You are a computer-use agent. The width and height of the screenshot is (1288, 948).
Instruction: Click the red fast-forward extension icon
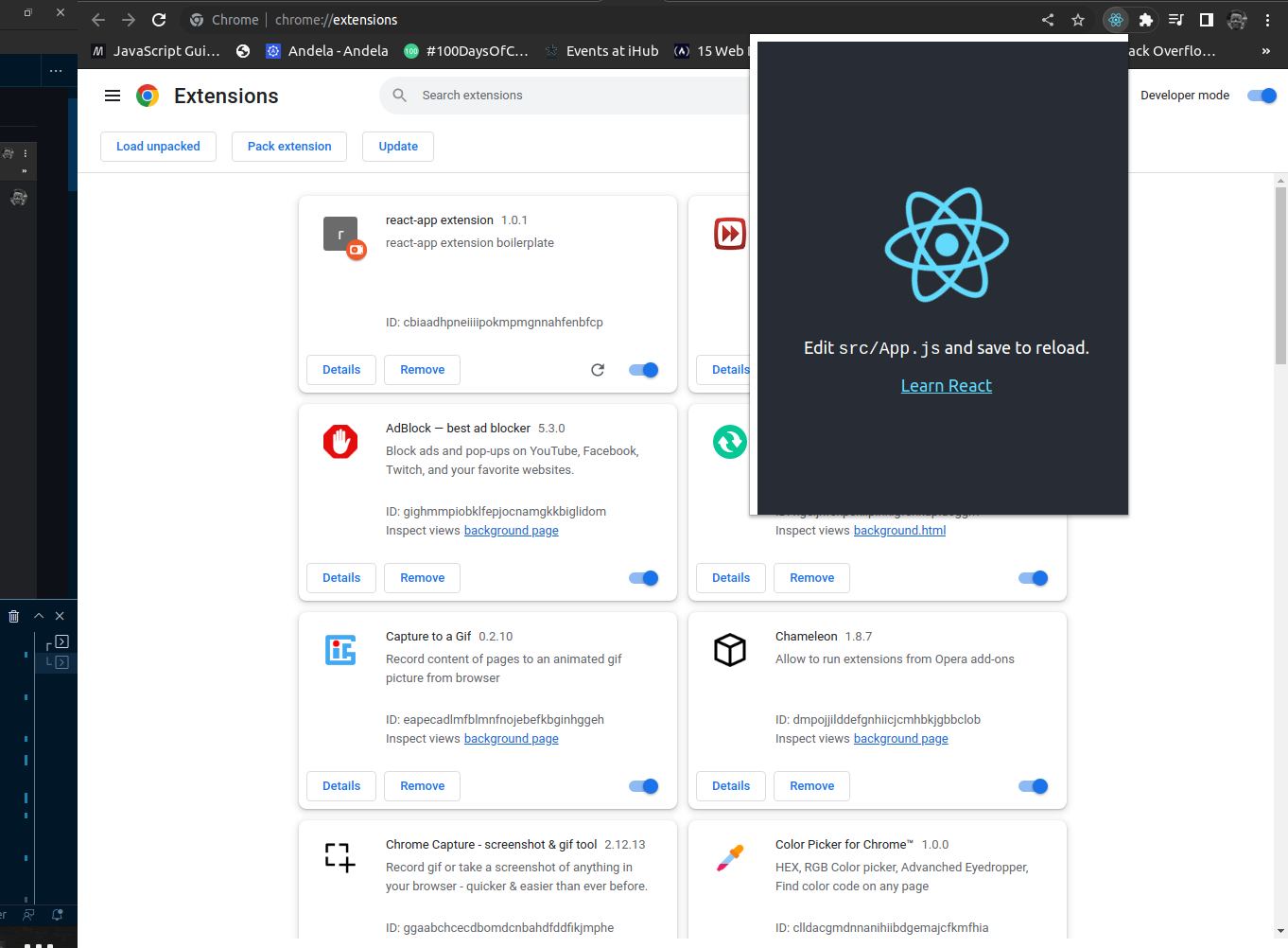click(730, 234)
